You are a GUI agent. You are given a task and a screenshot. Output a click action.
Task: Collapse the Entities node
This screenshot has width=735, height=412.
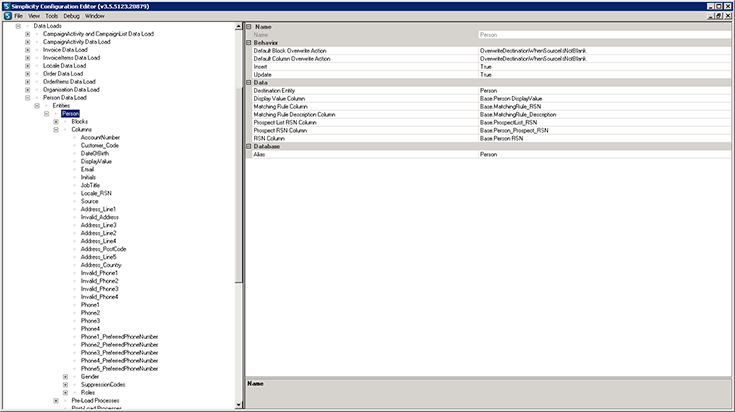37,106
